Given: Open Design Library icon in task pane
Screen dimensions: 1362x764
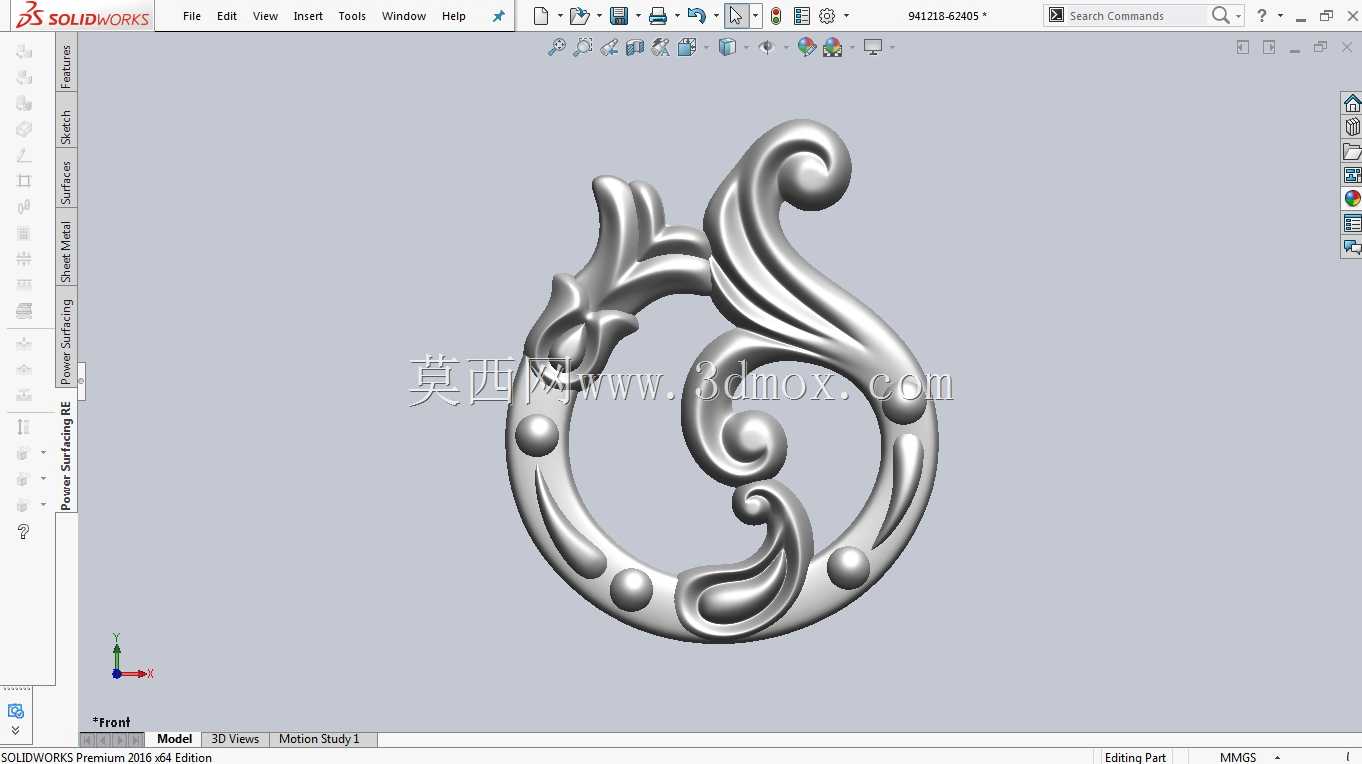Looking at the screenshot, I should 1352,128.
